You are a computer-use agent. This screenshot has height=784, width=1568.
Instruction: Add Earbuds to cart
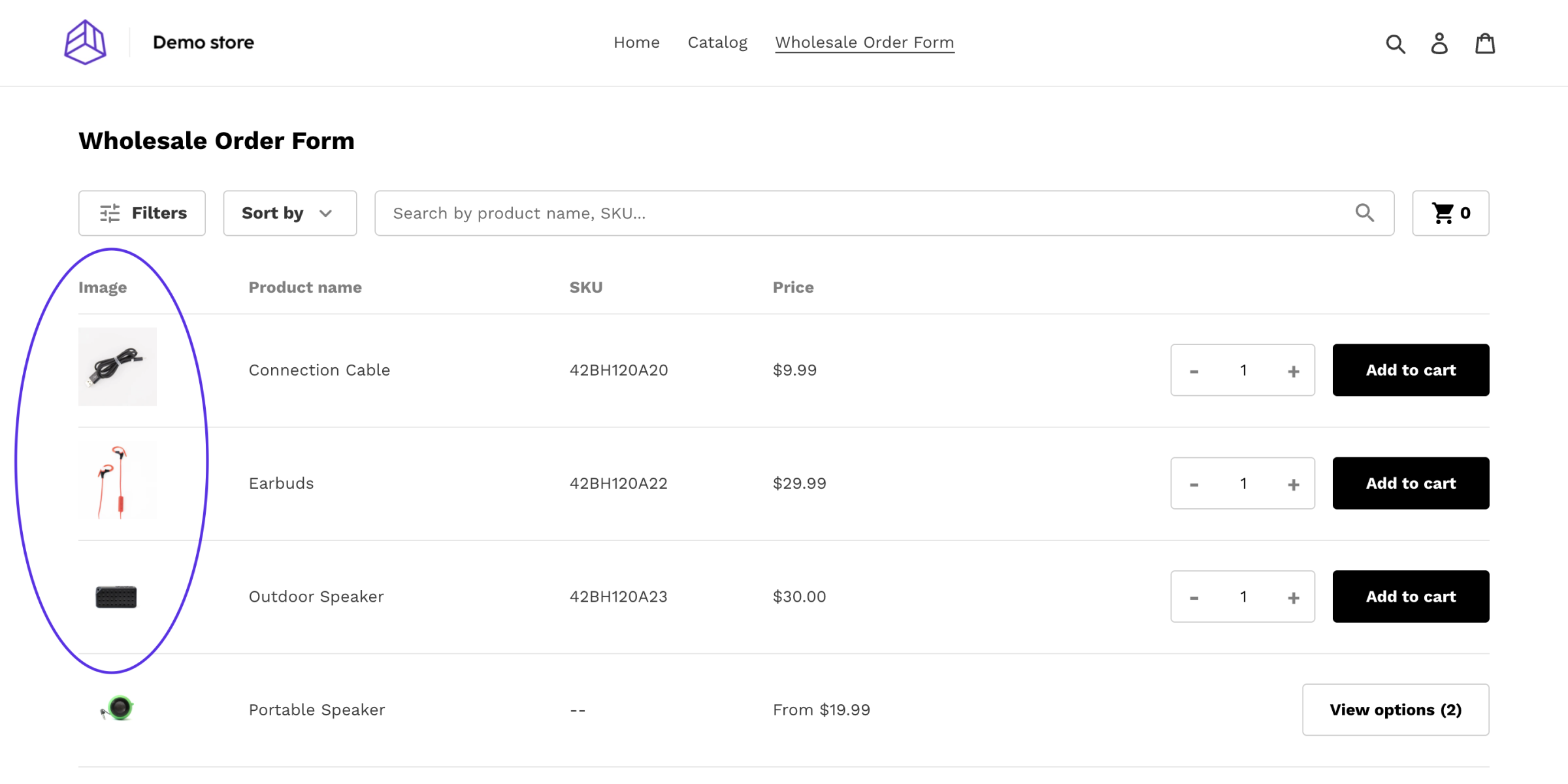[x=1411, y=483]
